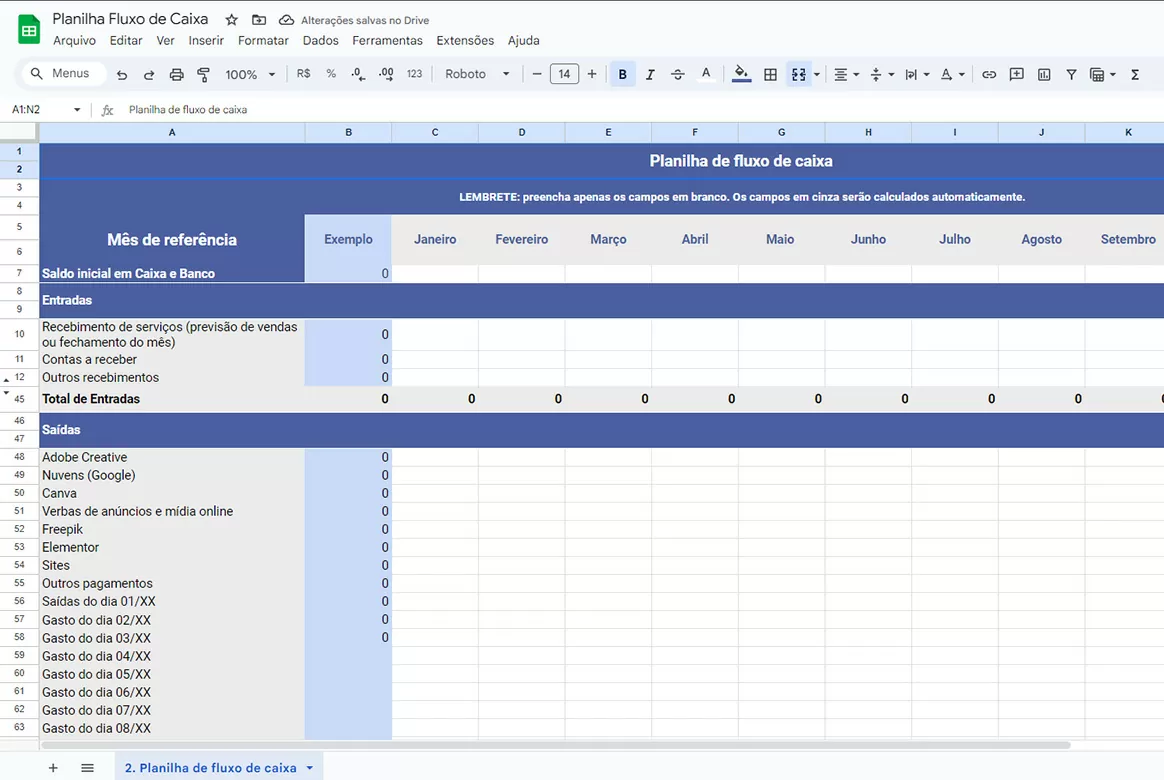Open the Ver menu
Viewport: 1164px width, 780px height.
(x=165, y=41)
